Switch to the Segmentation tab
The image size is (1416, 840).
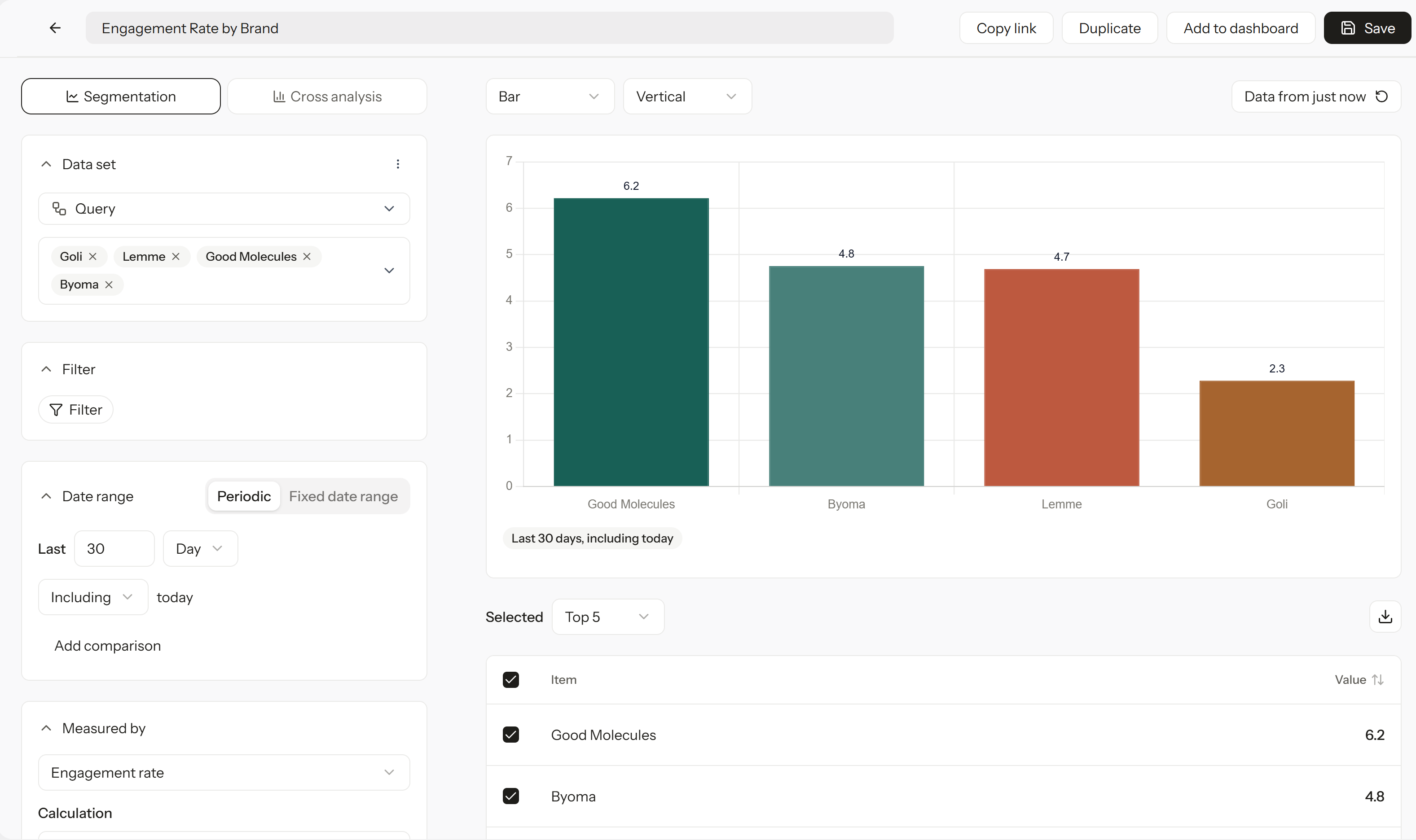click(121, 97)
